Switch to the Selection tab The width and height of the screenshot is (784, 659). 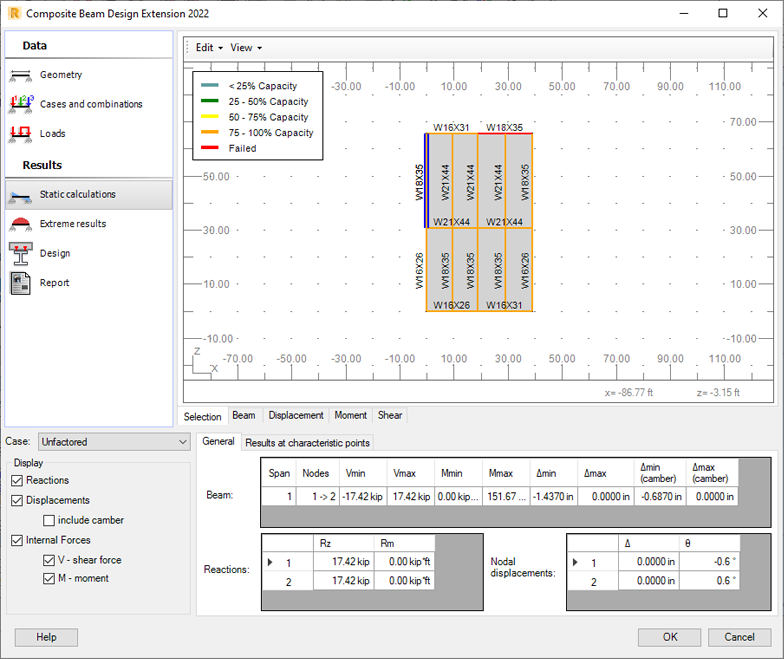(x=202, y=416)
